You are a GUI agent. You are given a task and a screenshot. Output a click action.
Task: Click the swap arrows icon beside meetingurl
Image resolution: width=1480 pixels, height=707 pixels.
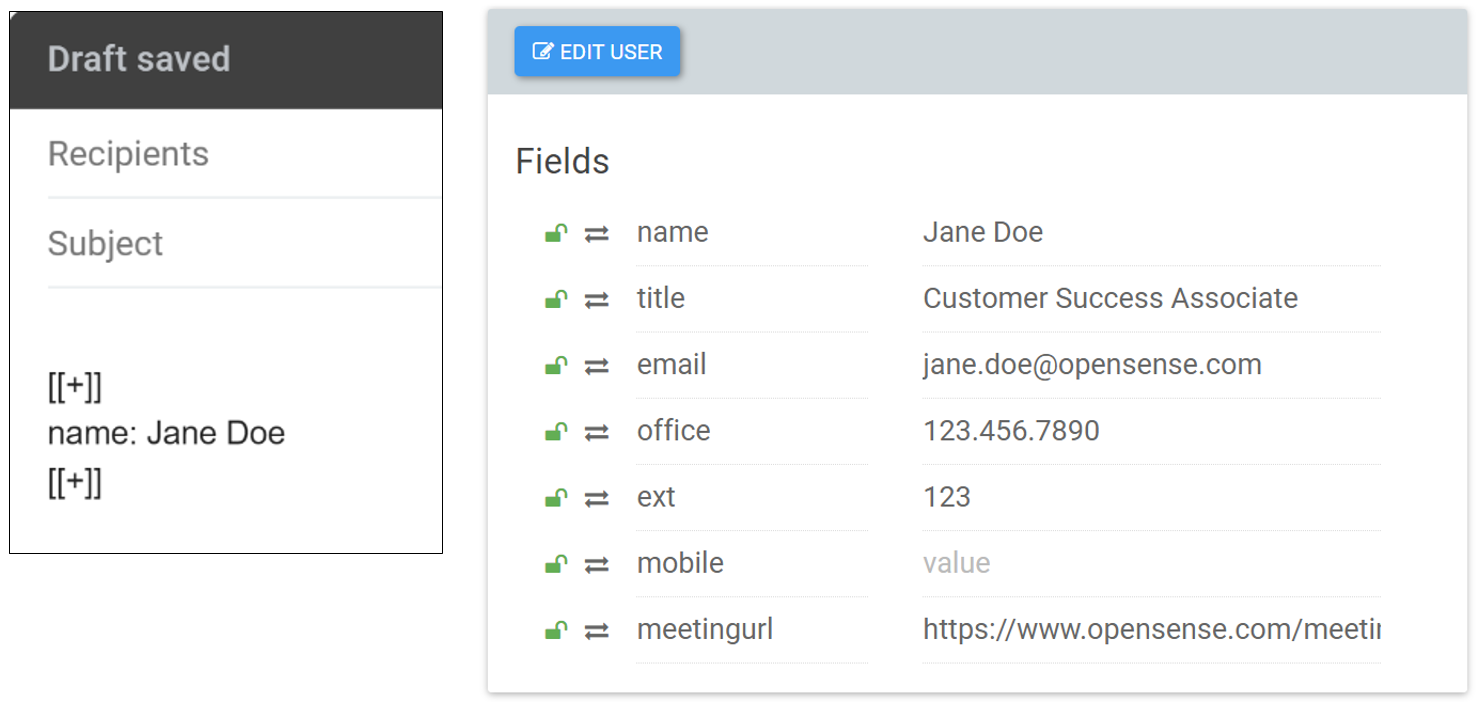(597, 631)
